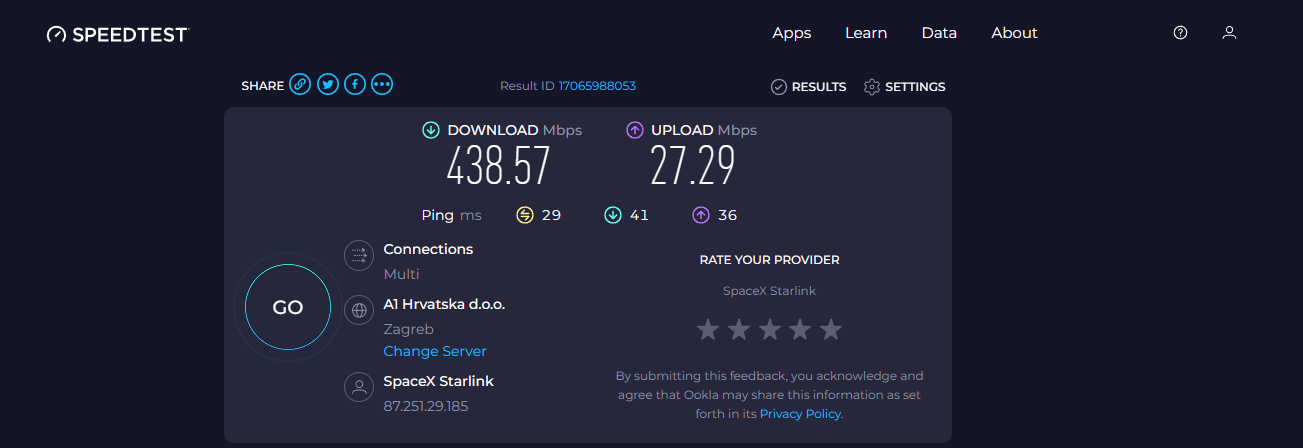Click the Settings gear icon
Viewport: 1303px width, 448px height.
(x=872, y=87)
